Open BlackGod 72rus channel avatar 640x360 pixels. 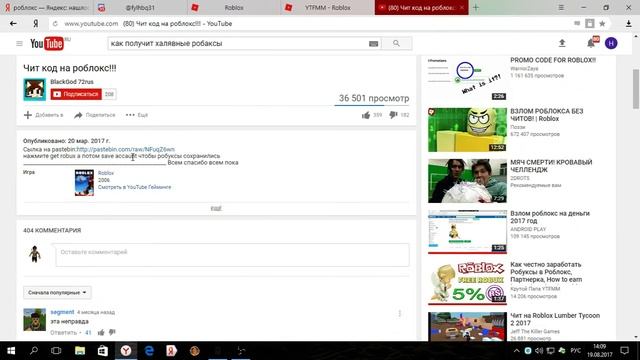(x=35, y=89)
